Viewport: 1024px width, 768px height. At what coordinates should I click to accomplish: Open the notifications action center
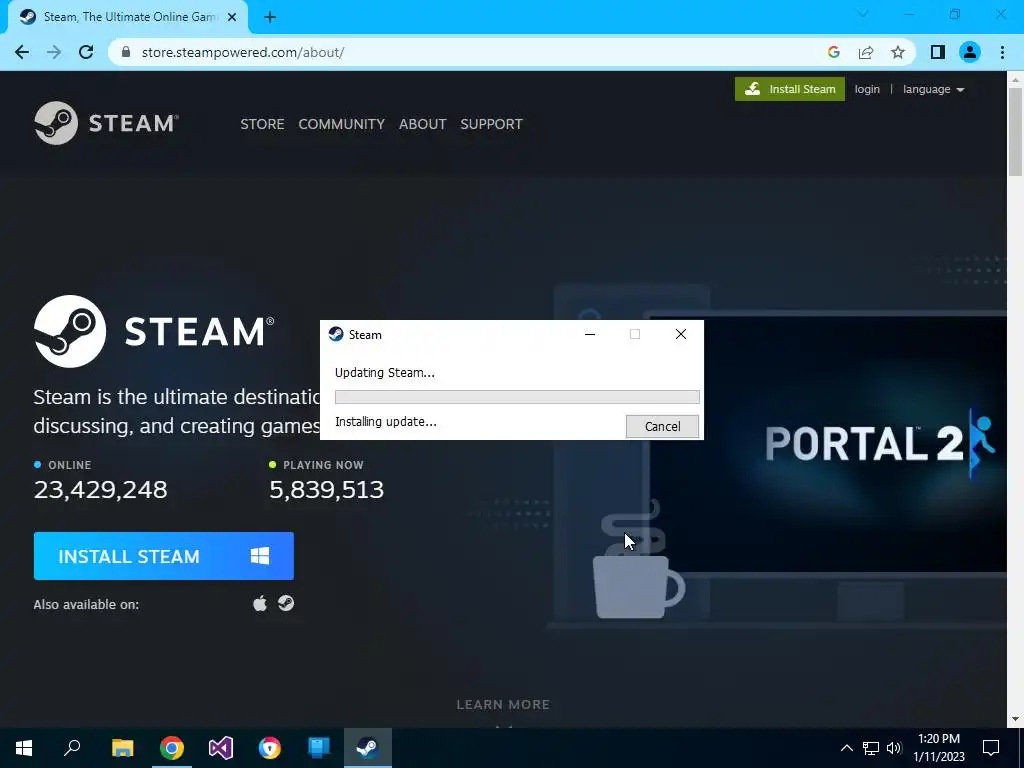click(x=991, y=748)
